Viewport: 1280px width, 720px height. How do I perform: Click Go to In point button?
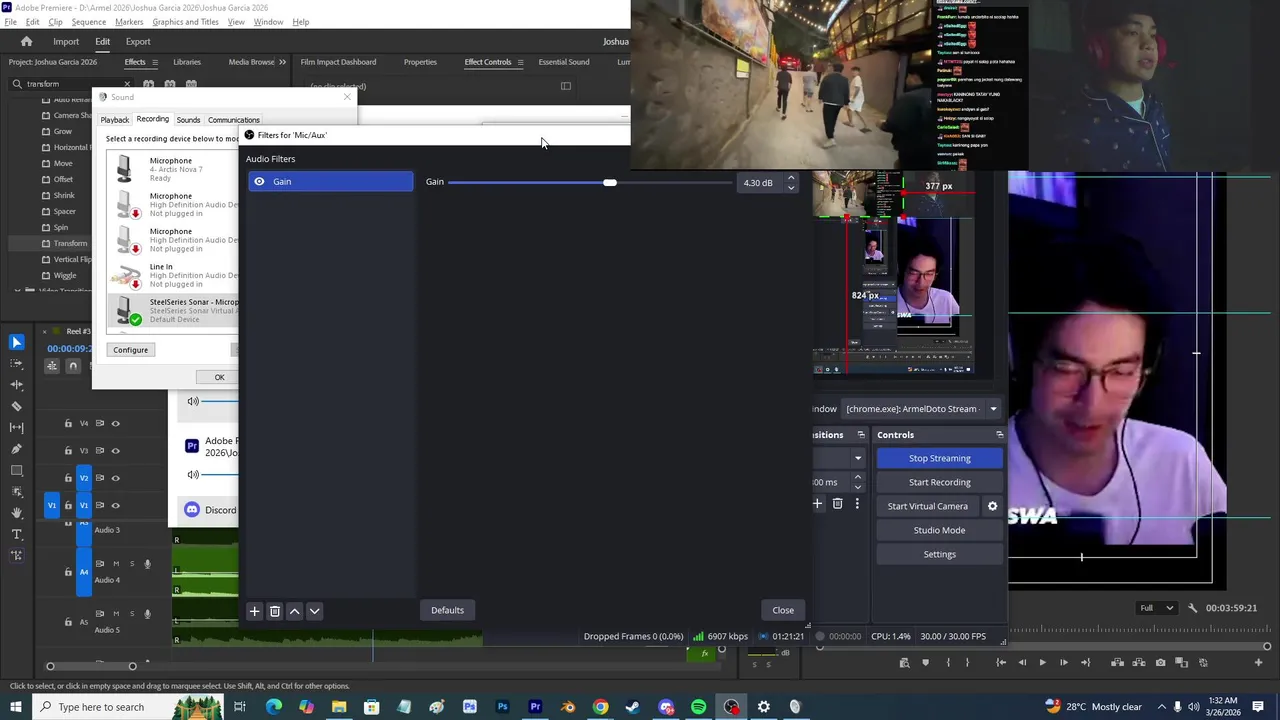(1001, 662)
